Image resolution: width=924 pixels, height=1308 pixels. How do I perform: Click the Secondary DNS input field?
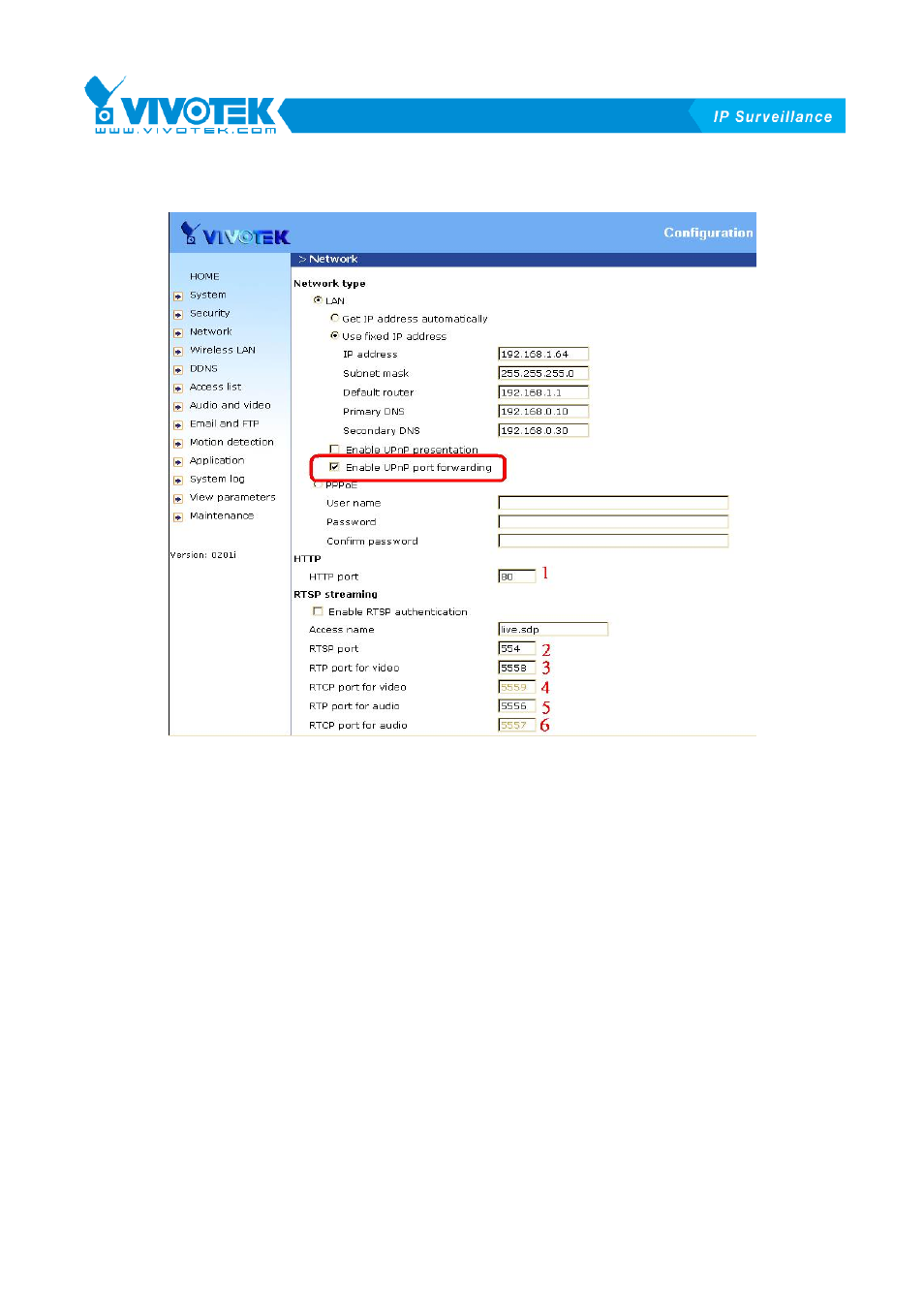point(543,430)
